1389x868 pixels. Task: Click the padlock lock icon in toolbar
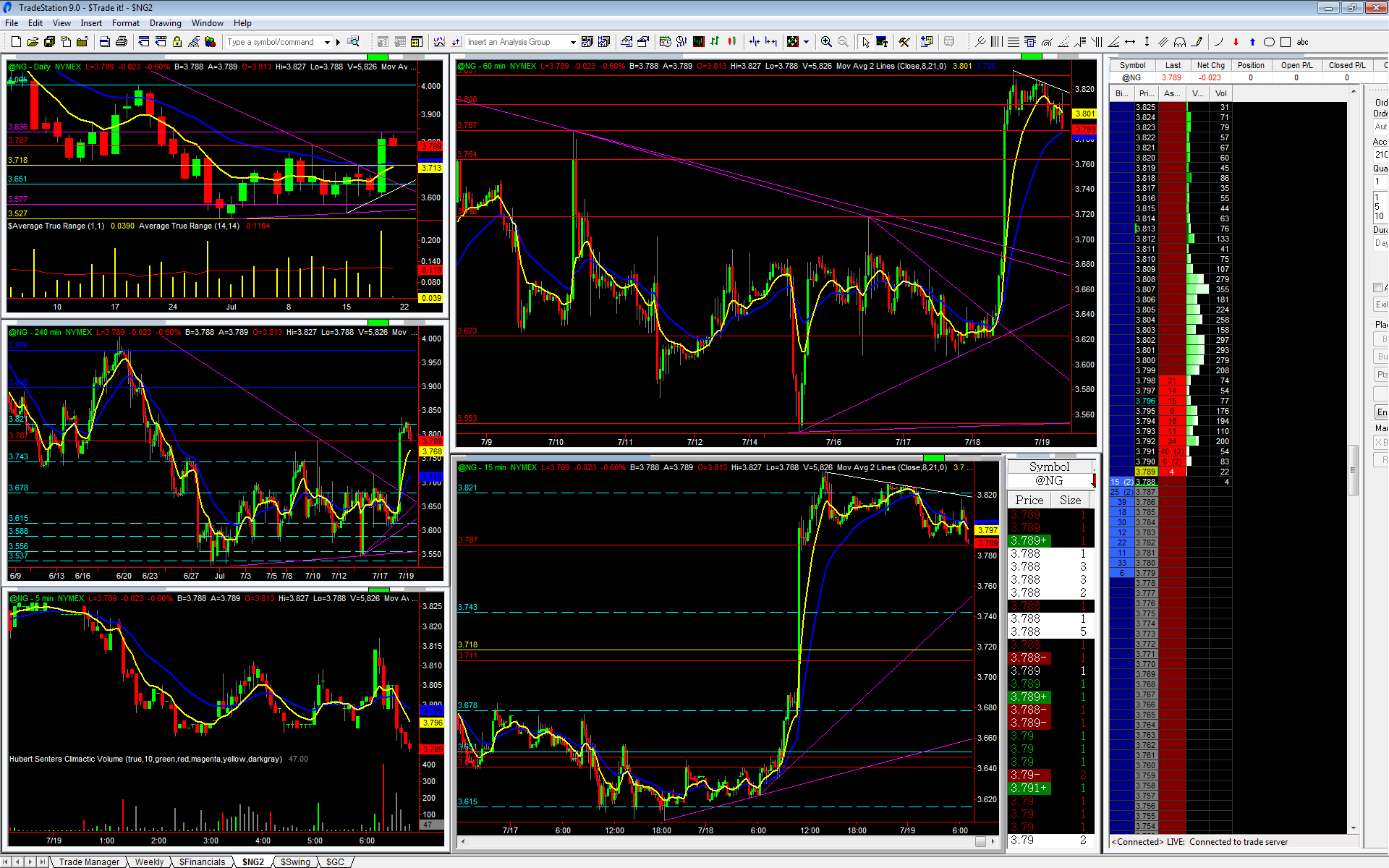[177, 42]
